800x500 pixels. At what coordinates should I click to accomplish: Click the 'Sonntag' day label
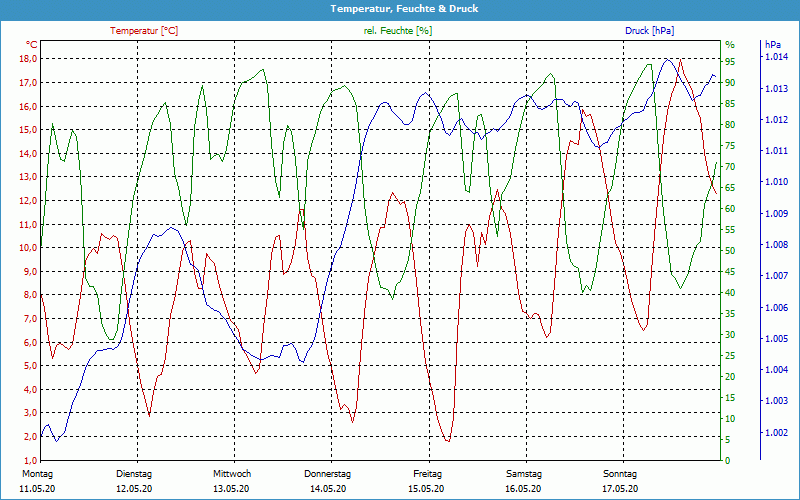620,474
